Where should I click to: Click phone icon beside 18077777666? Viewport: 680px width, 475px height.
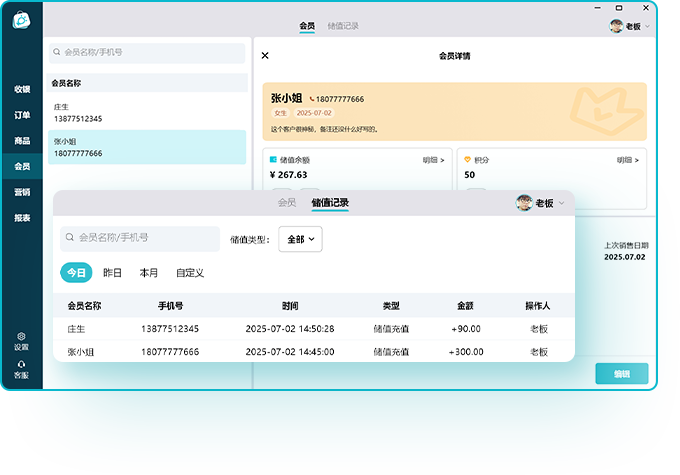point(311,99)
